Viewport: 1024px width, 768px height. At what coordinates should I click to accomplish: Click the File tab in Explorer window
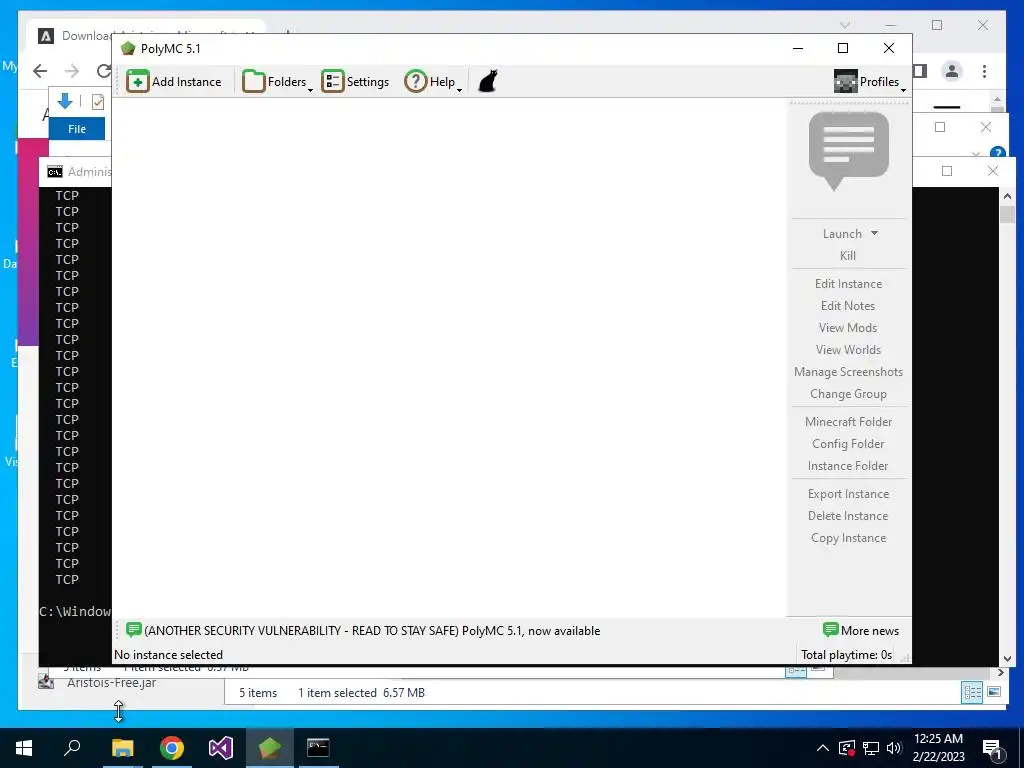click(x=77, y=129)
